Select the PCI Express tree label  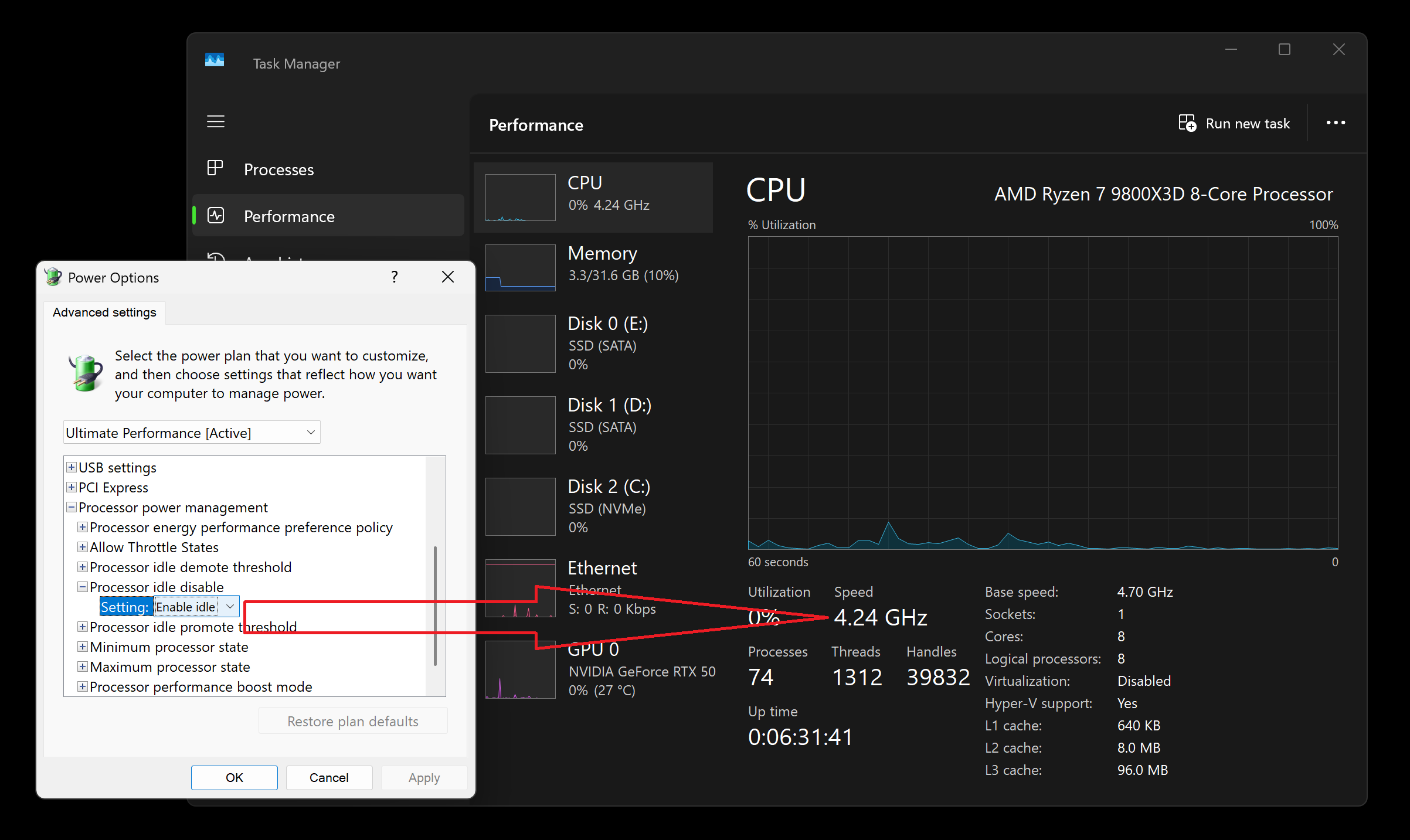[x=113, y=487]
